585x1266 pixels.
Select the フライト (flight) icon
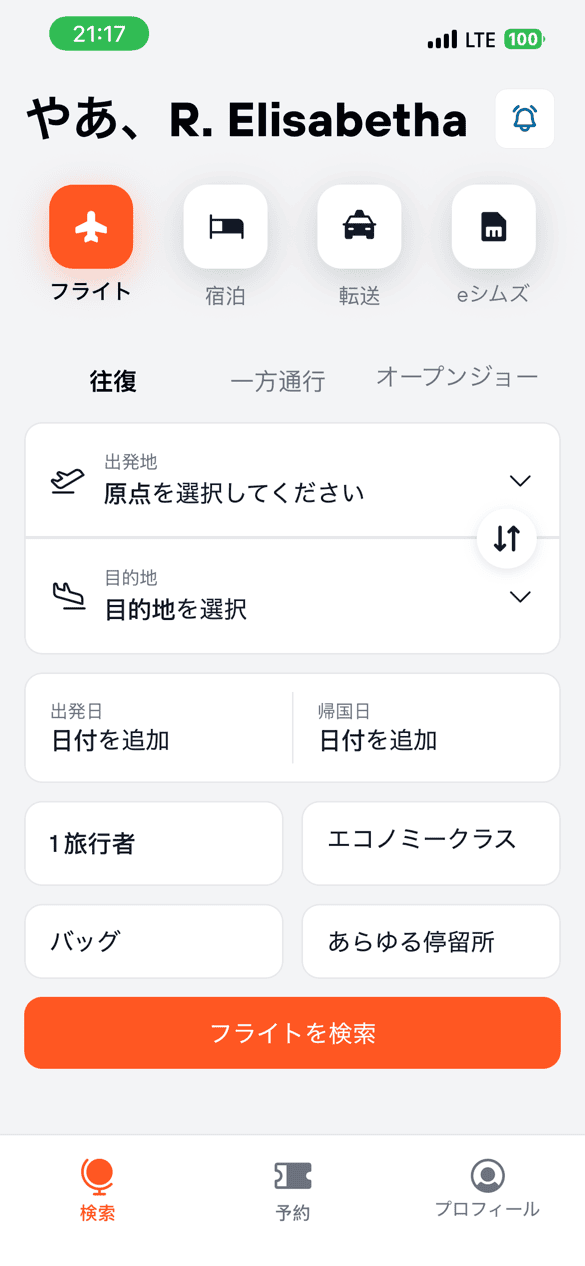coord(91,227)
